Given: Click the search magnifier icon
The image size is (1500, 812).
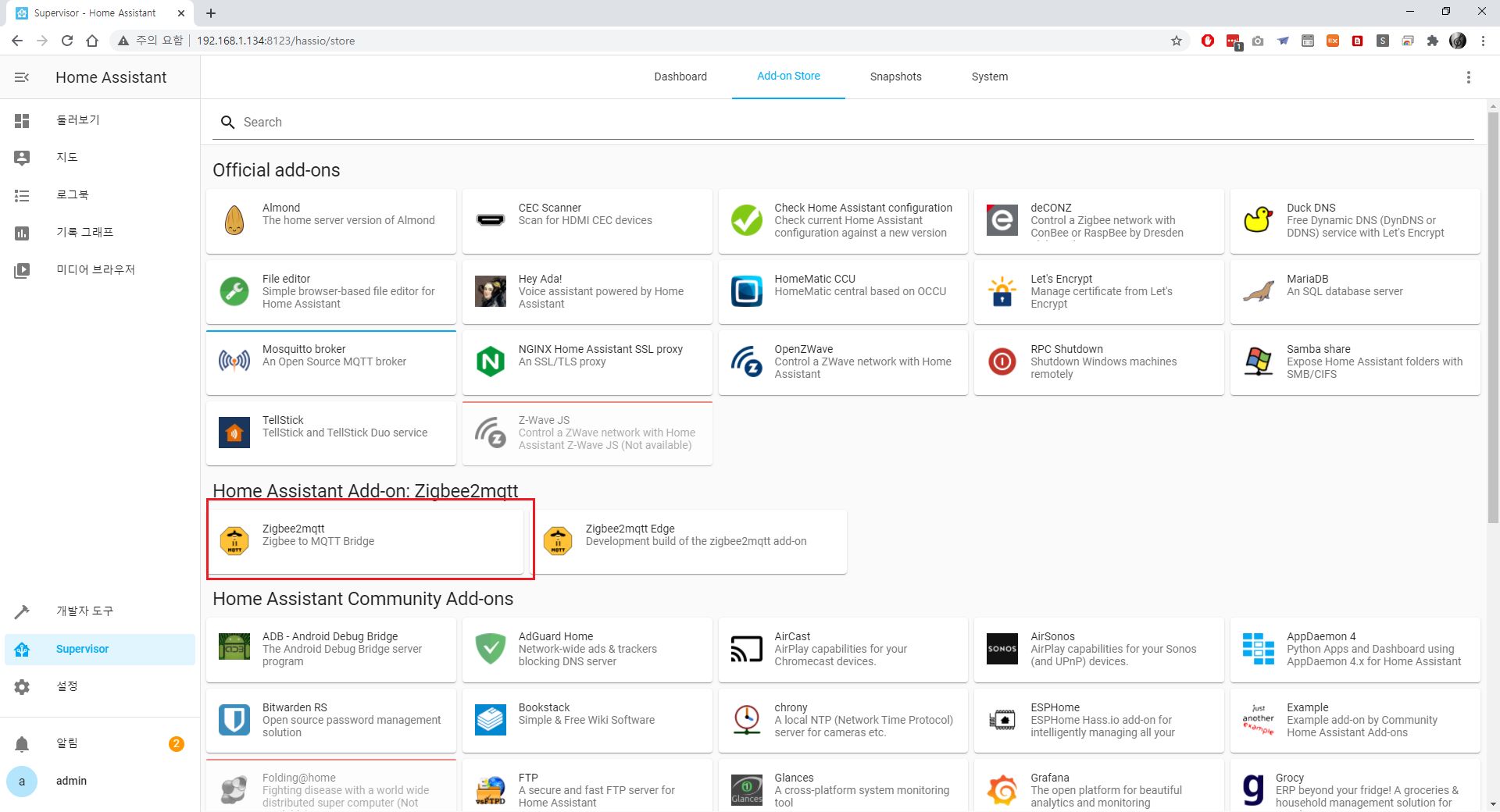Looking at the screenshot, I should click(228, 123).
